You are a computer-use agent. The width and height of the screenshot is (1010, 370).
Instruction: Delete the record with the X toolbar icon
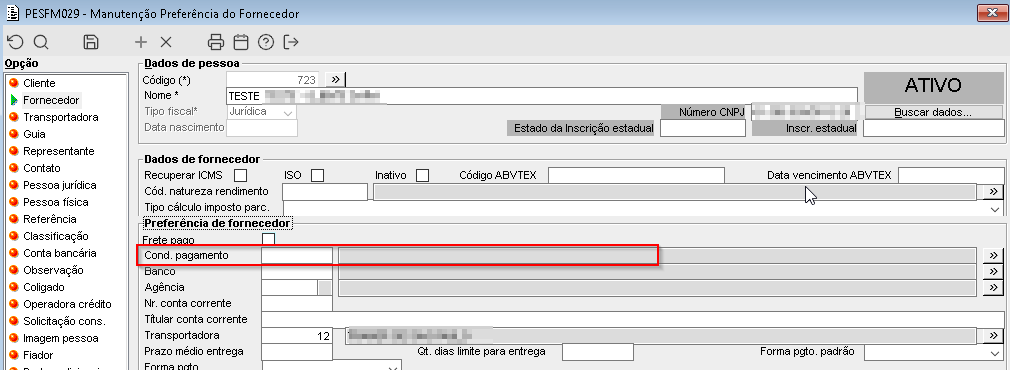(x=166, y=43)
